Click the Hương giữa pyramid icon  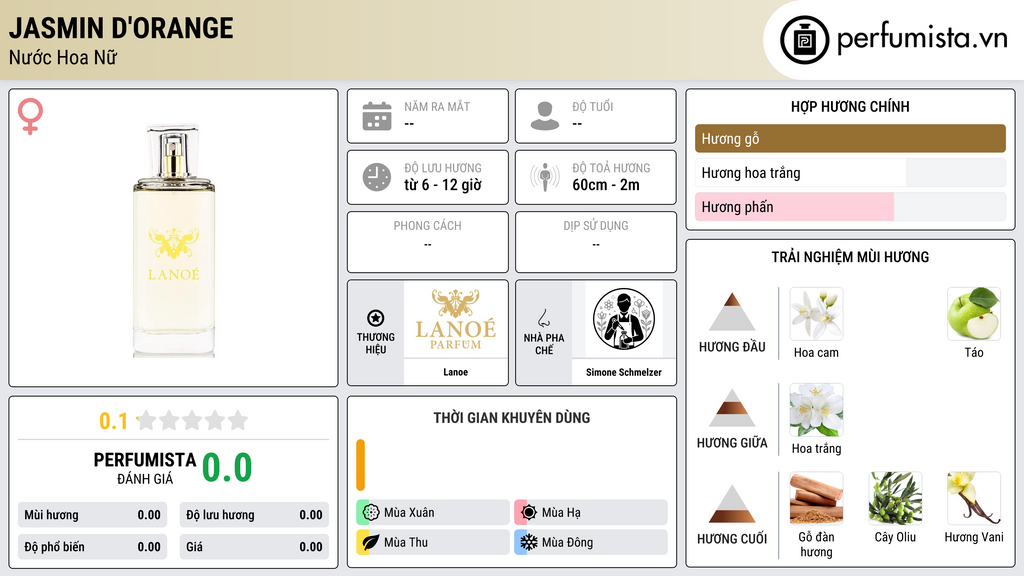(x=732, y=408)
